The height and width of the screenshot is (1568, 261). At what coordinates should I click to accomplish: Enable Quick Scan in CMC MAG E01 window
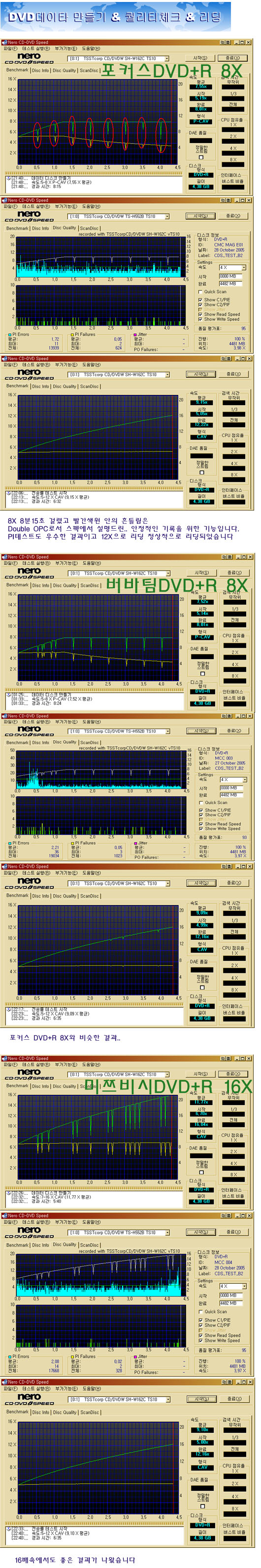click(x=200, y=292)
